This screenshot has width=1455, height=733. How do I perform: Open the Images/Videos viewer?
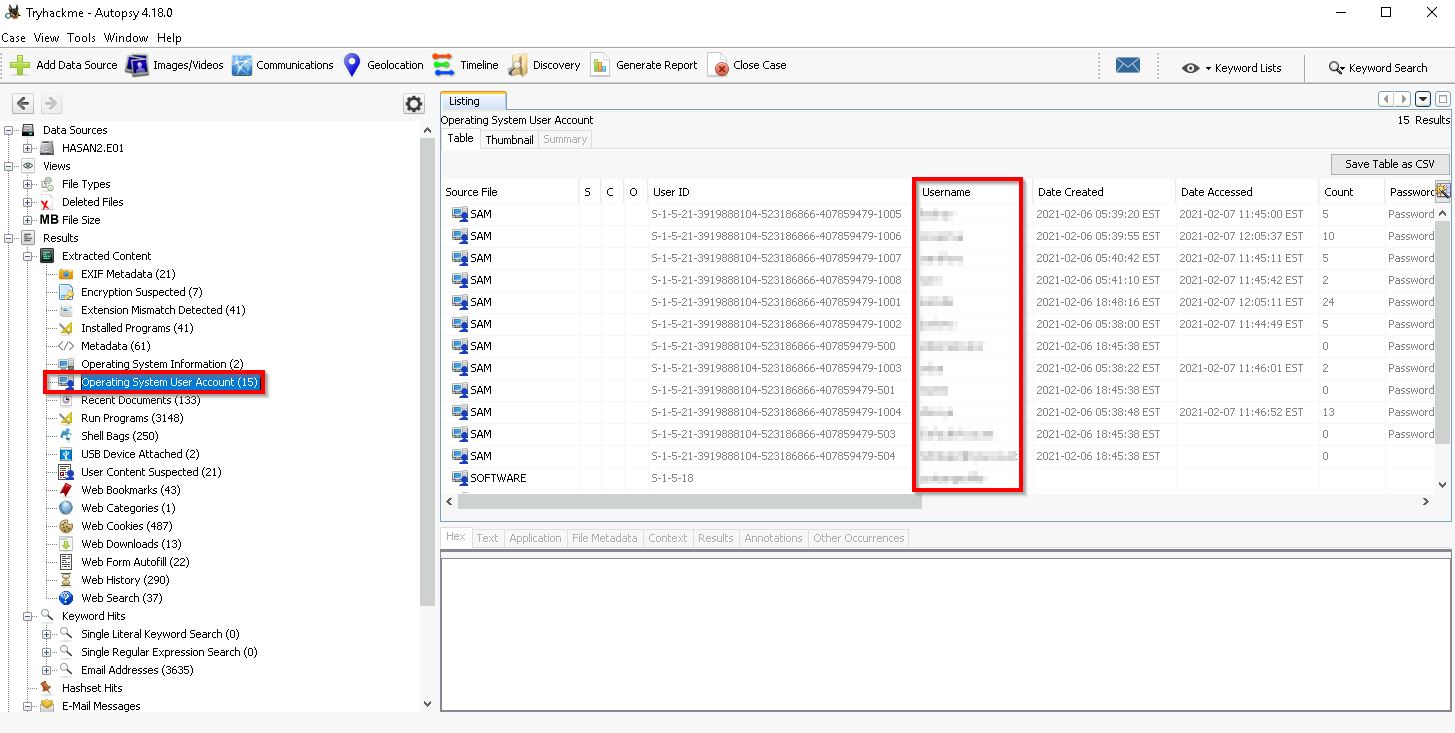click(x=175, y=65)
